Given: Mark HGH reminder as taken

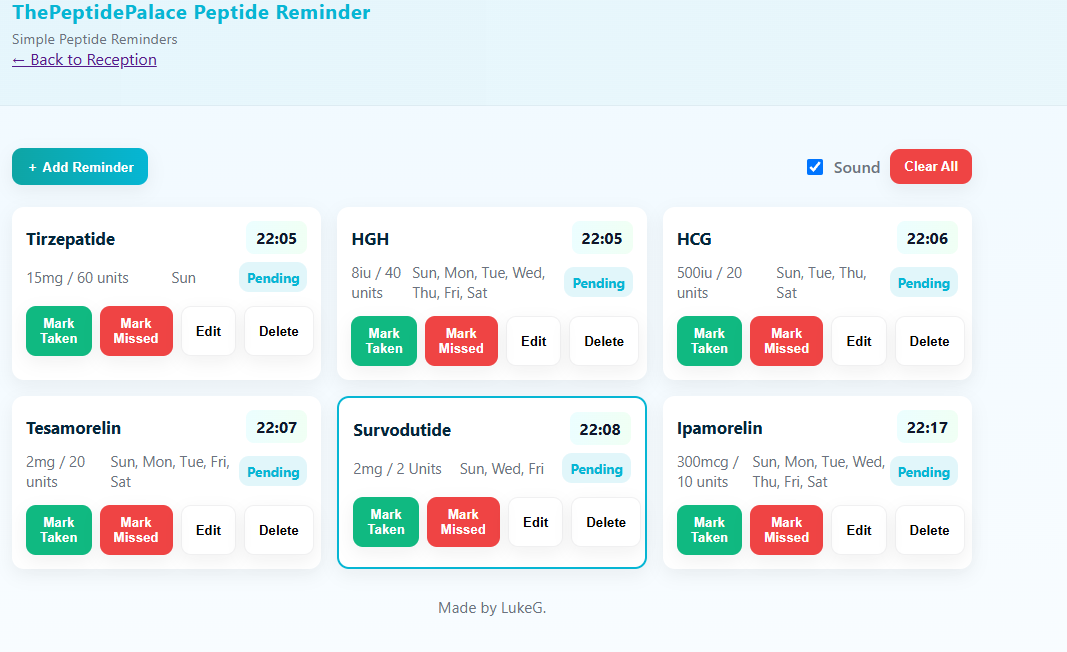Looking at the screenshot, I should (x=384, y=341).
